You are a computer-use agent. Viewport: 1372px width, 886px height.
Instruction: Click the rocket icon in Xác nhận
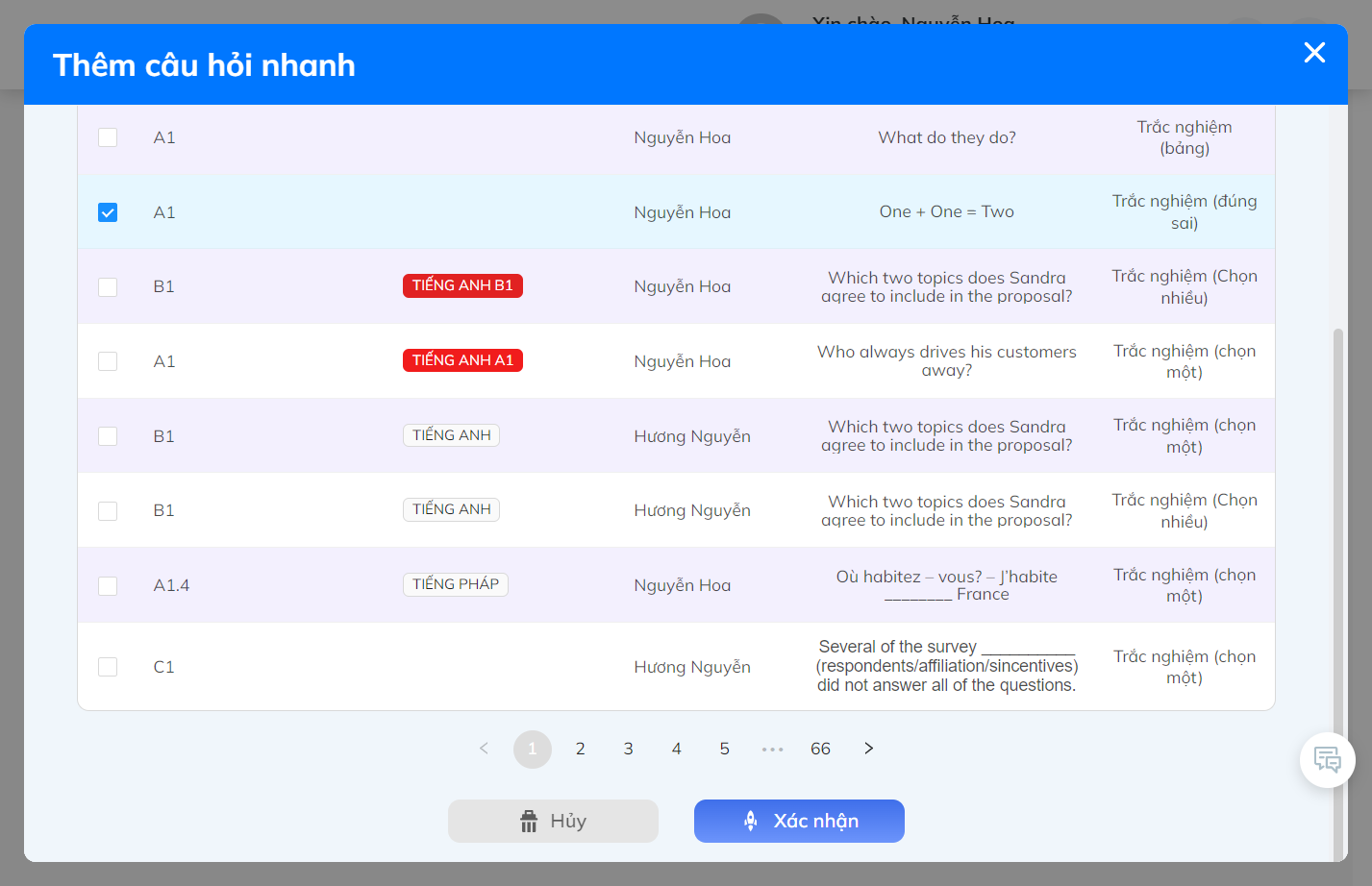coord(751,821)
